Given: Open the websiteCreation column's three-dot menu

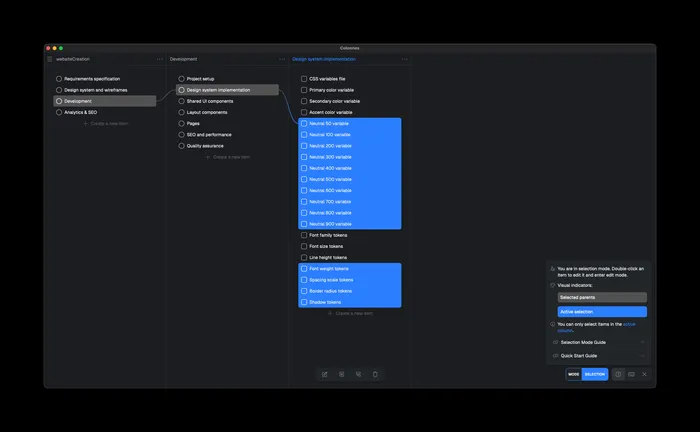Looking at the screenshot, I should tap(160, 59).
